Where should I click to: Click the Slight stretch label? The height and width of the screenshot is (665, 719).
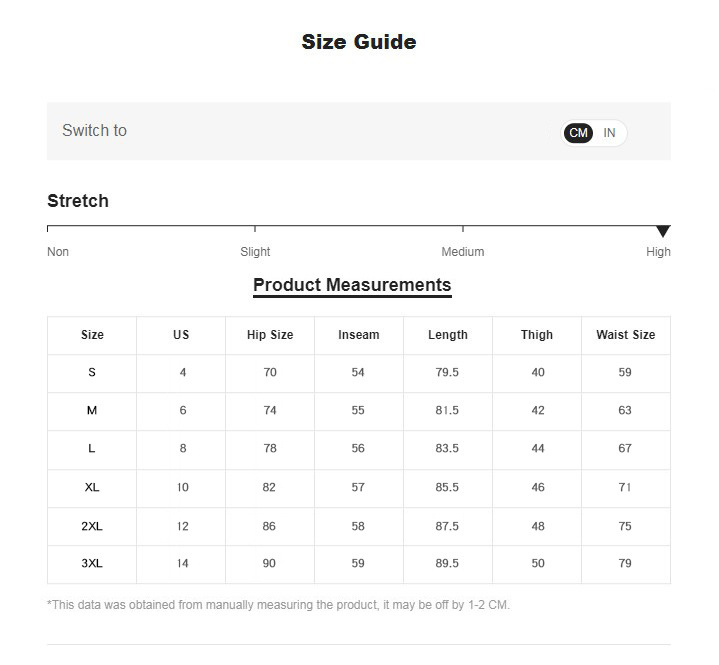(255, 252)
